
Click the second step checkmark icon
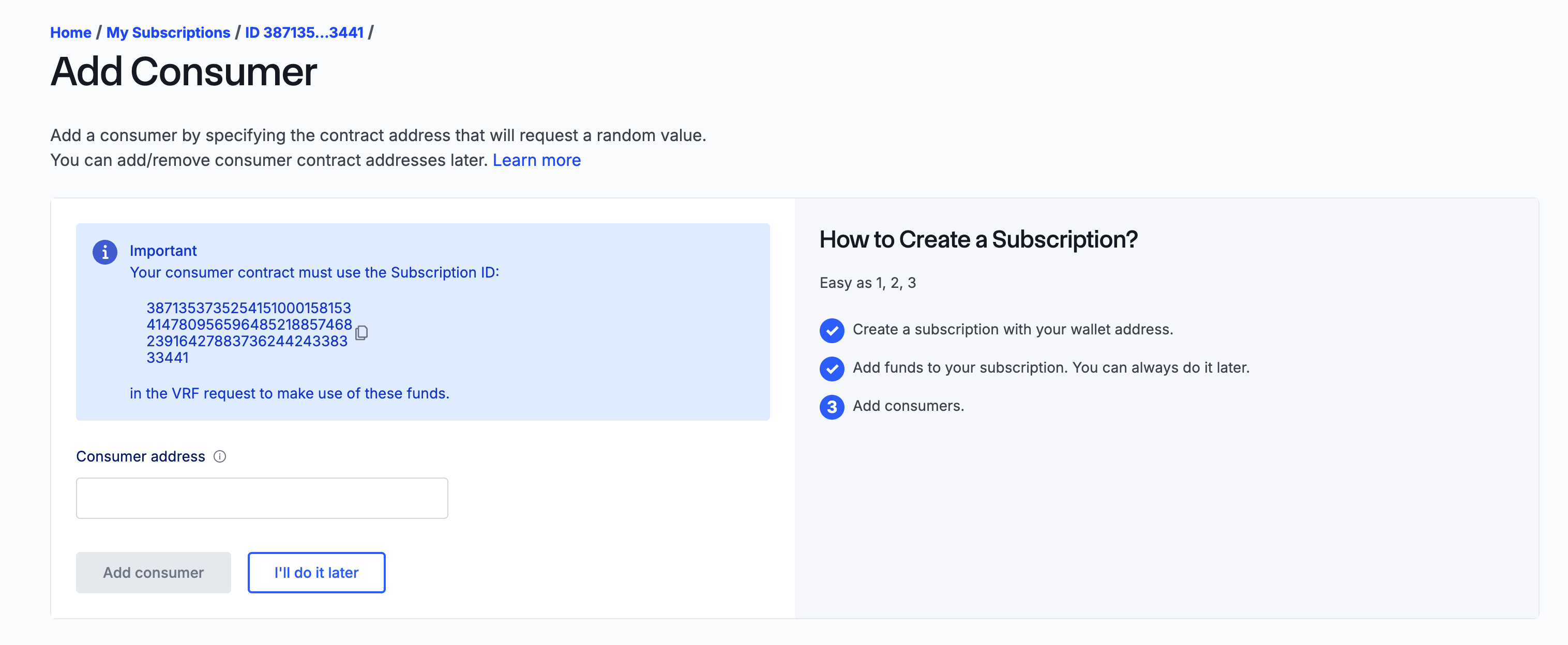pos(832,368)
